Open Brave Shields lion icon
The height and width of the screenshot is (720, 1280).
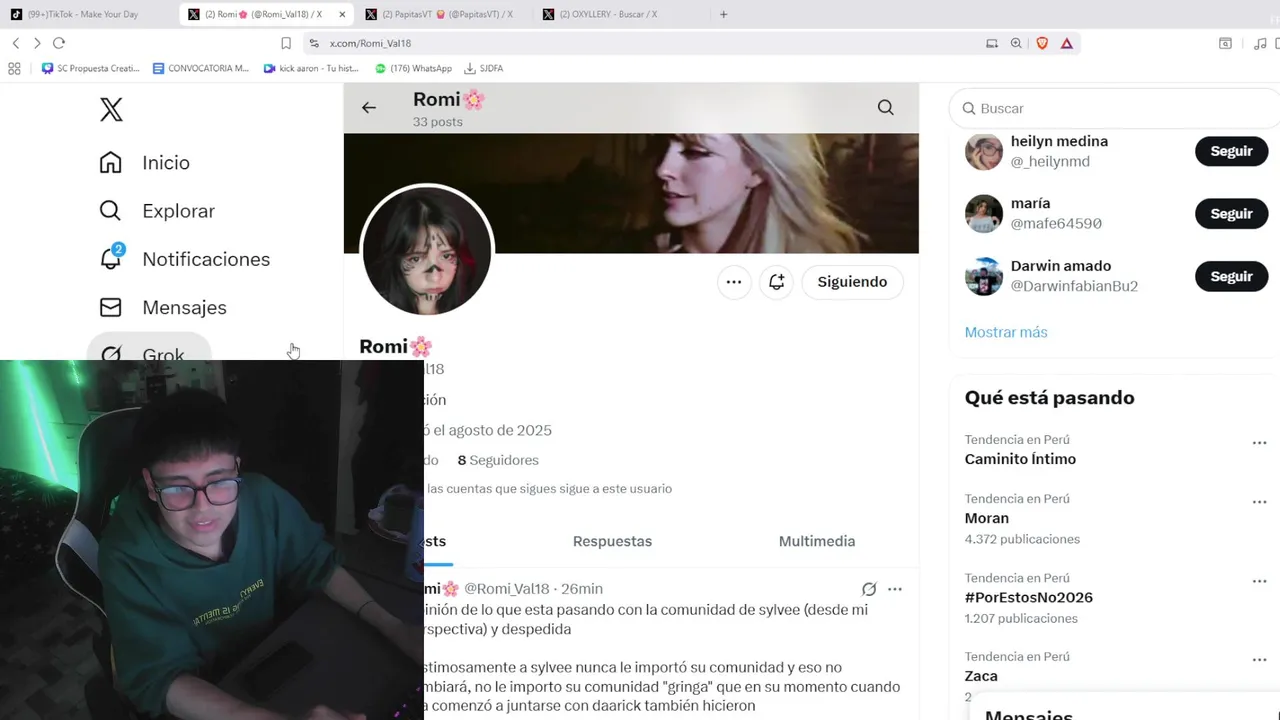pyautogui.click(x=1042, y=43)
